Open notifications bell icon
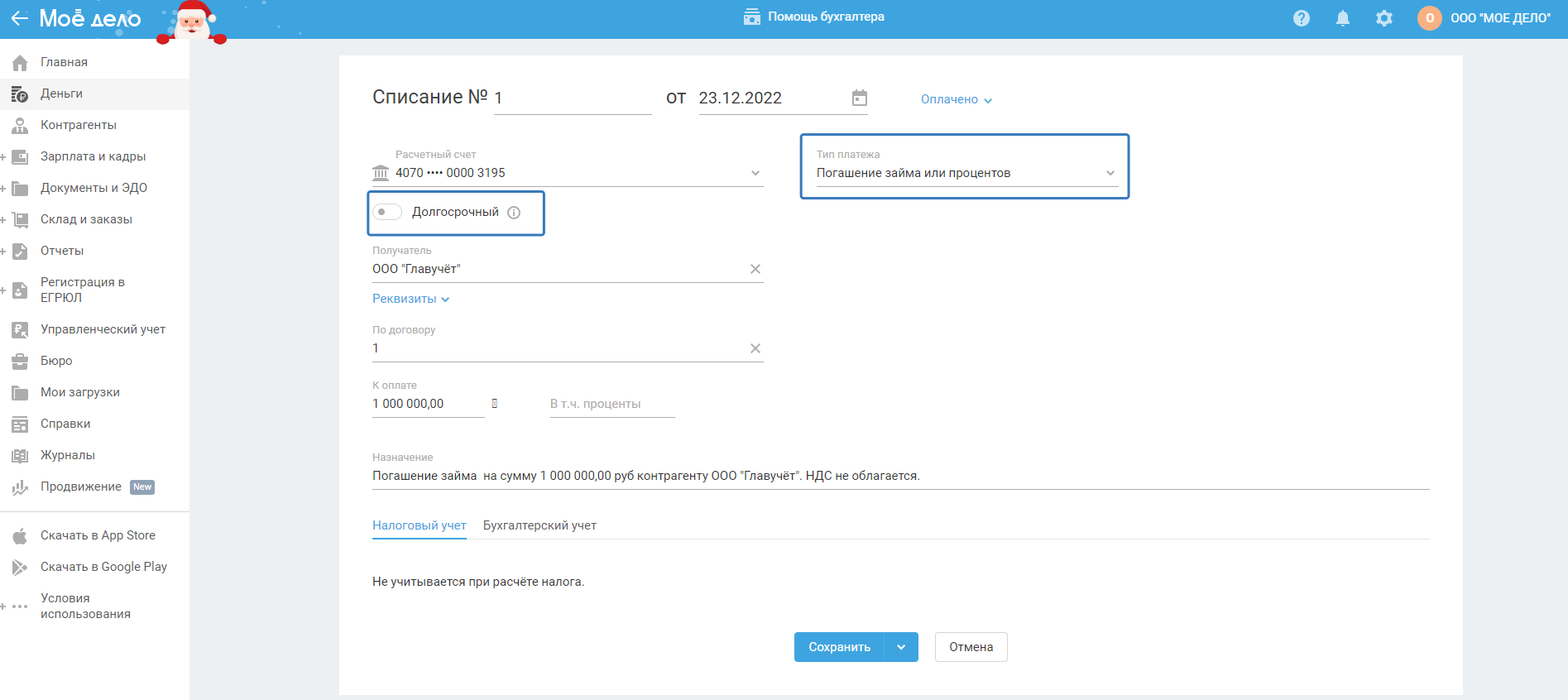Image resolution: width=1568 pixels, height=700 pixels. click(1343, 18)
